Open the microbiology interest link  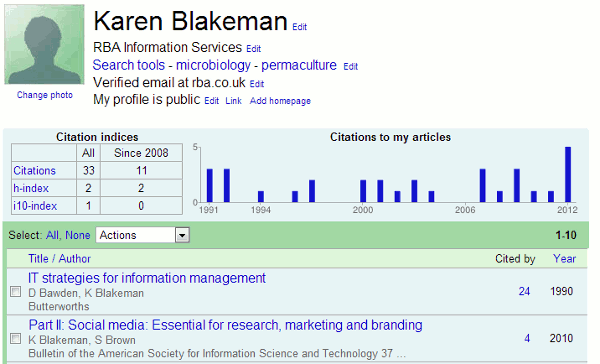pyautogui.click(x=213, y=65)
